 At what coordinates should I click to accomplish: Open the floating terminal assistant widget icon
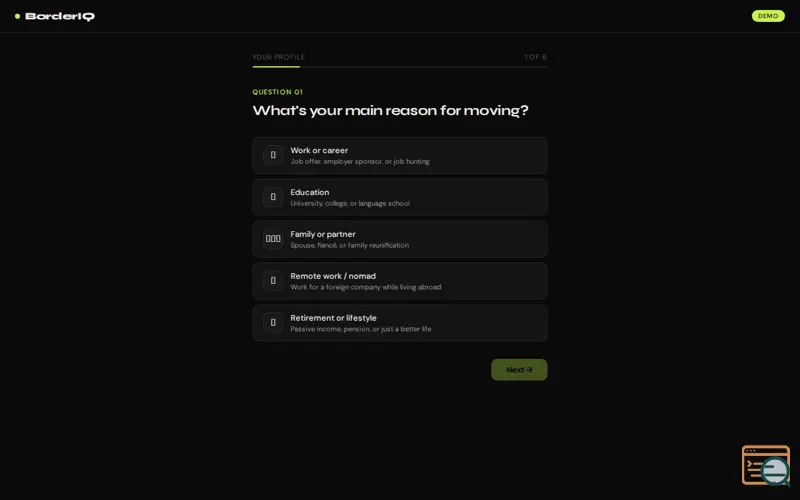point(766,465)
